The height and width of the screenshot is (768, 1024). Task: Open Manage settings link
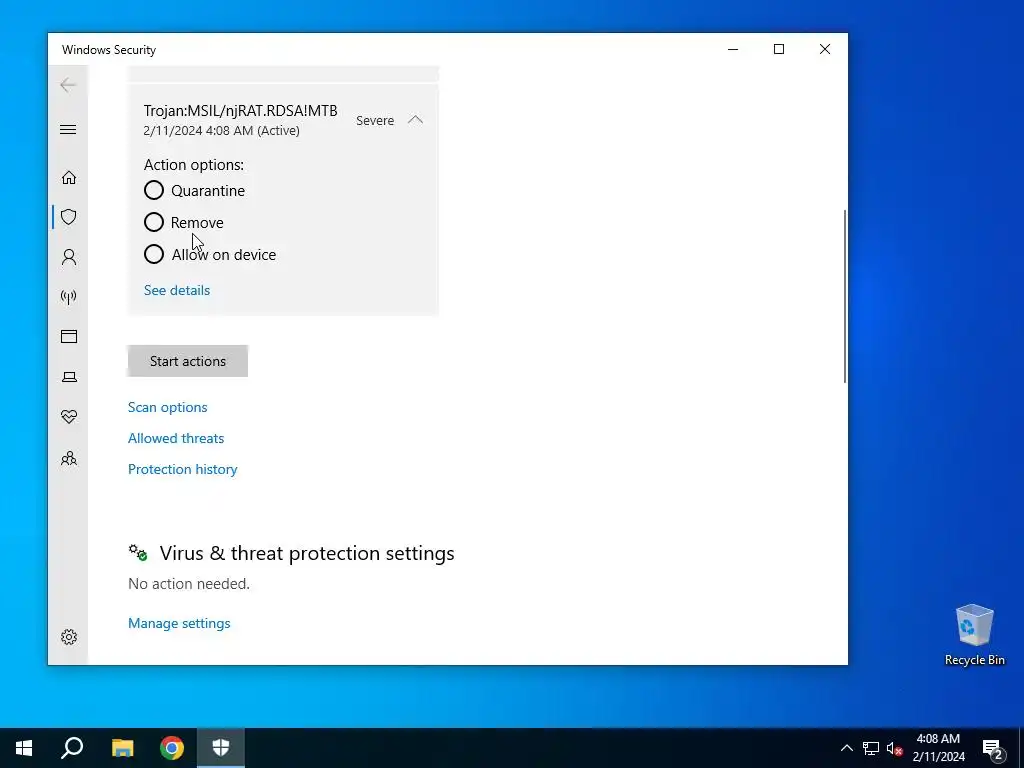[x=179, y=624]
